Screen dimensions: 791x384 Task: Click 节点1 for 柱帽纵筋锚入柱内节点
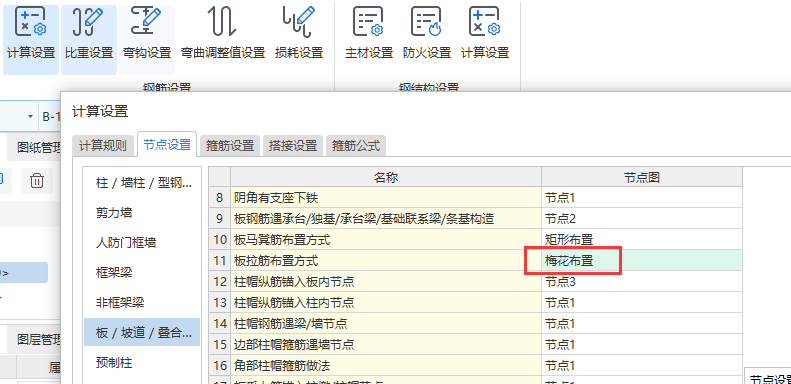(x=642, y=302)
